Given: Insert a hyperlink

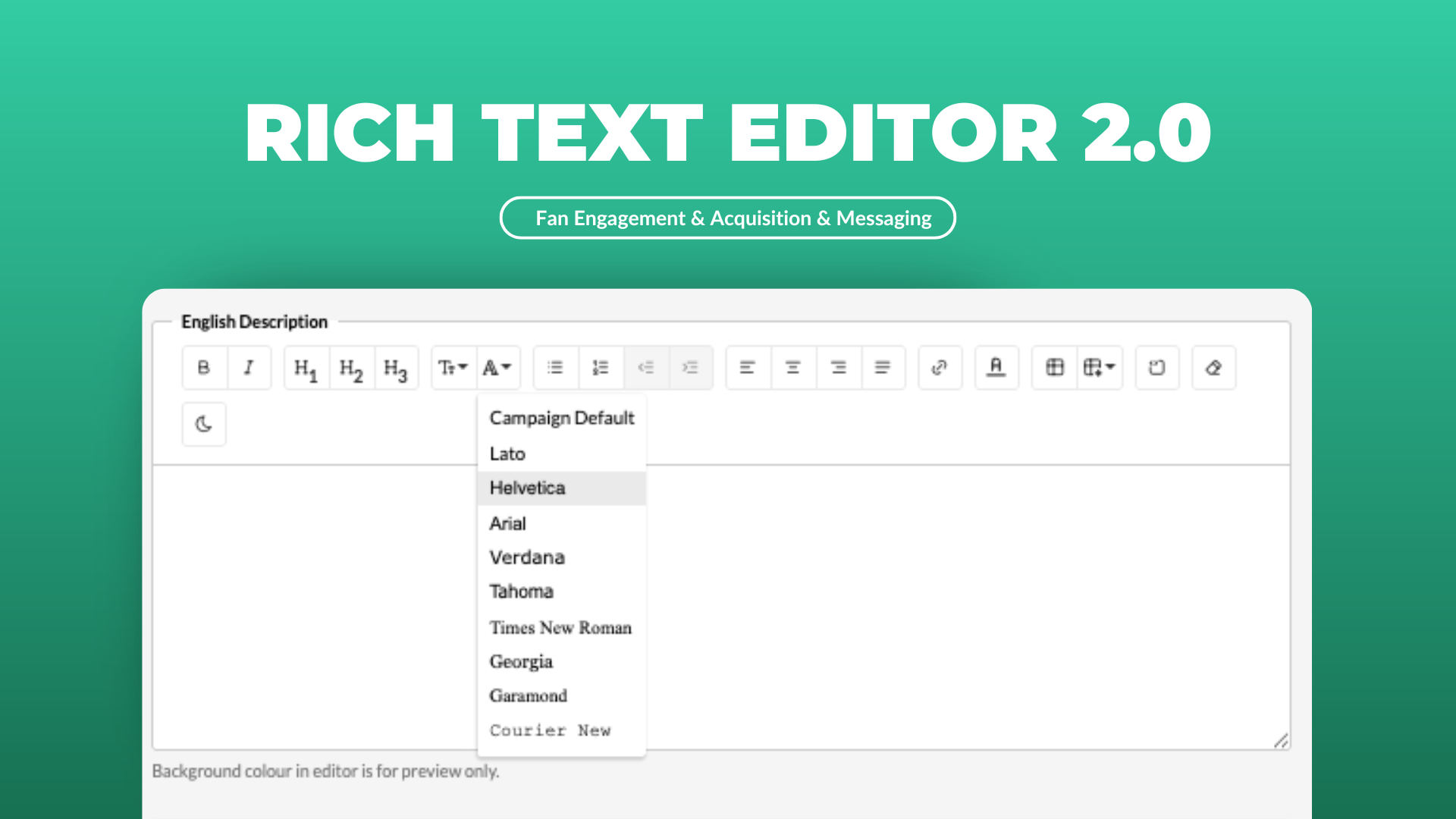Looking at the screenshot, I should pyautogui.click(x=940, y=367).
